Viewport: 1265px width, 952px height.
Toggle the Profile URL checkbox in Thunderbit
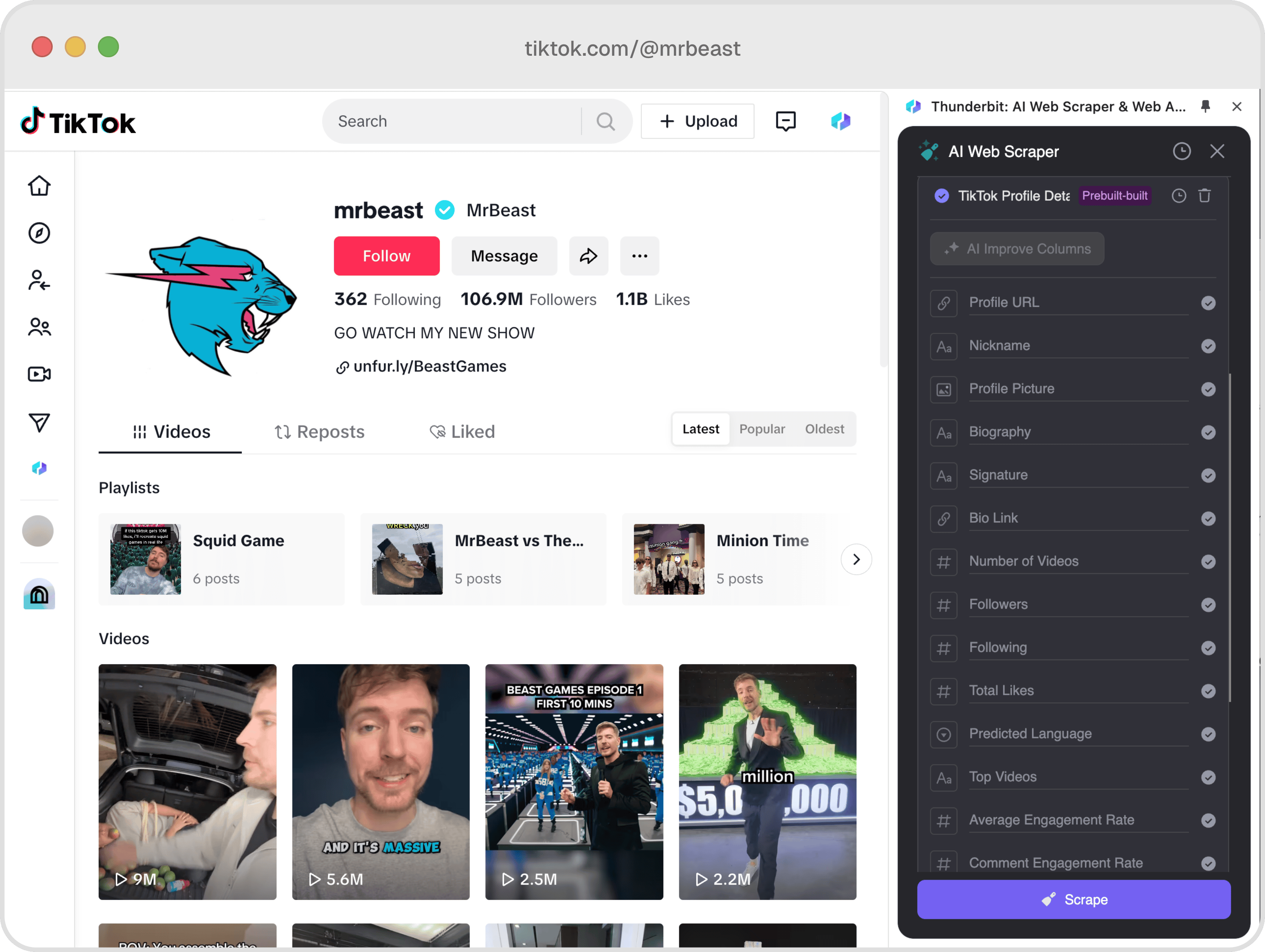coord(1209,302)
